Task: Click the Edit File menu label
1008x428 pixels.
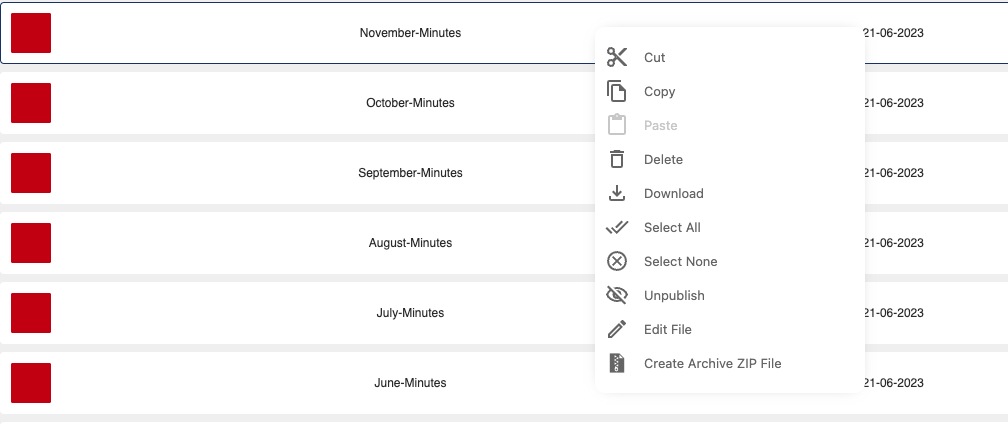Action: coord(668,330)
